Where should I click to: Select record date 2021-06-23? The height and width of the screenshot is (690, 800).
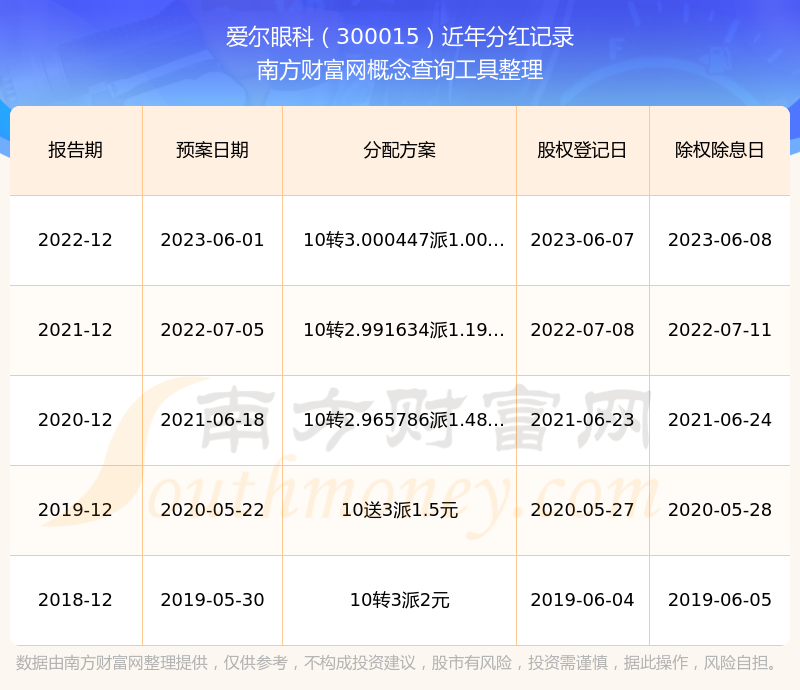(x=582, y=420)
